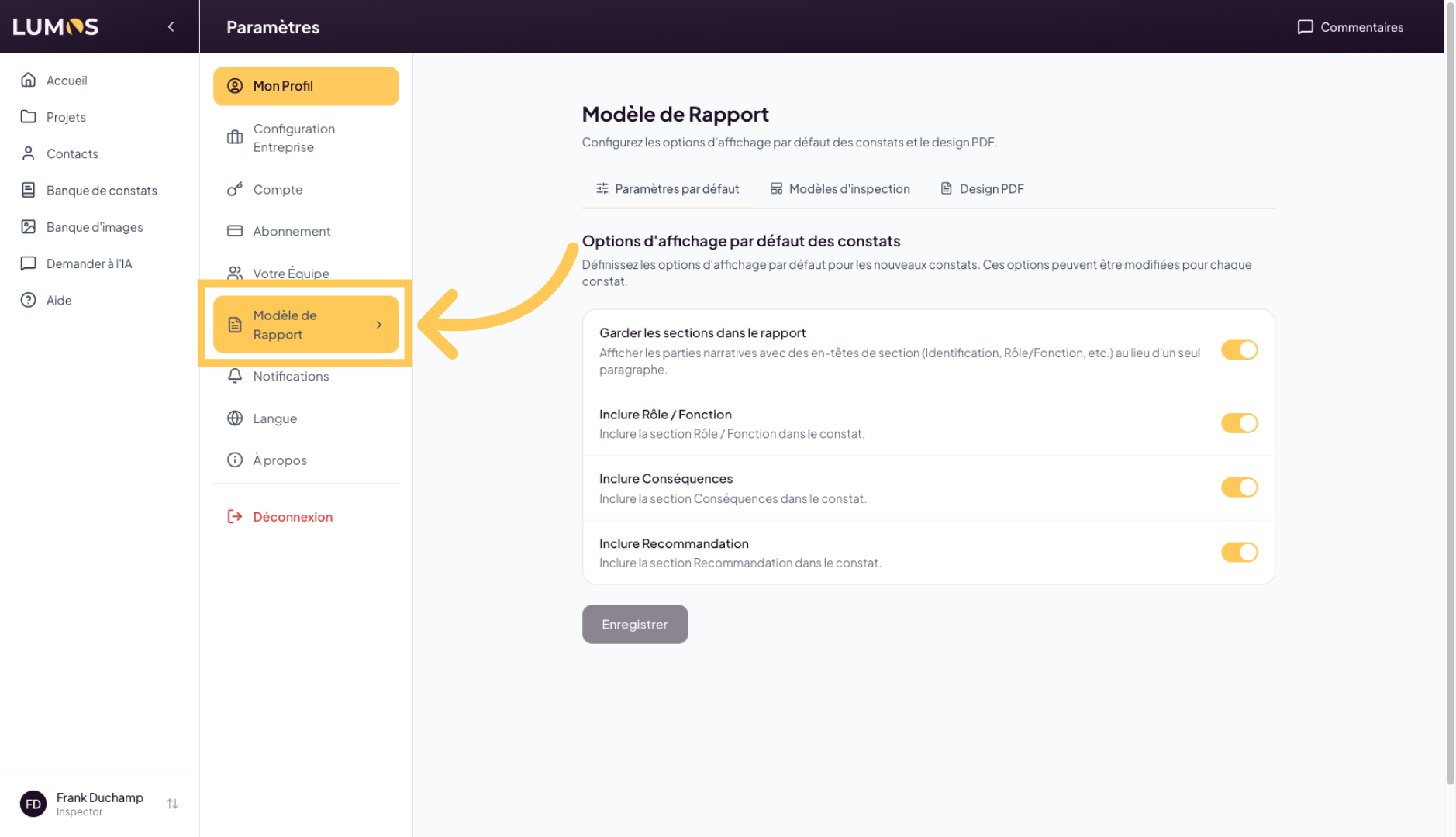The height and width of the screenshot is (837, 1456).
Task: Collapse the Lumos sidebar with chevron
Action: click(171, 27)
